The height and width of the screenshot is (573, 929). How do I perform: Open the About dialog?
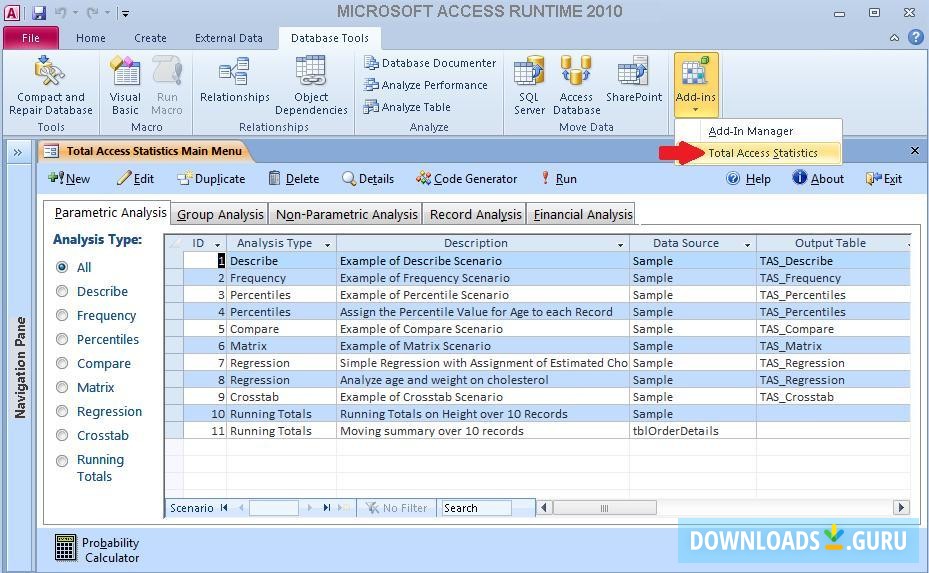tap(818, 178)
